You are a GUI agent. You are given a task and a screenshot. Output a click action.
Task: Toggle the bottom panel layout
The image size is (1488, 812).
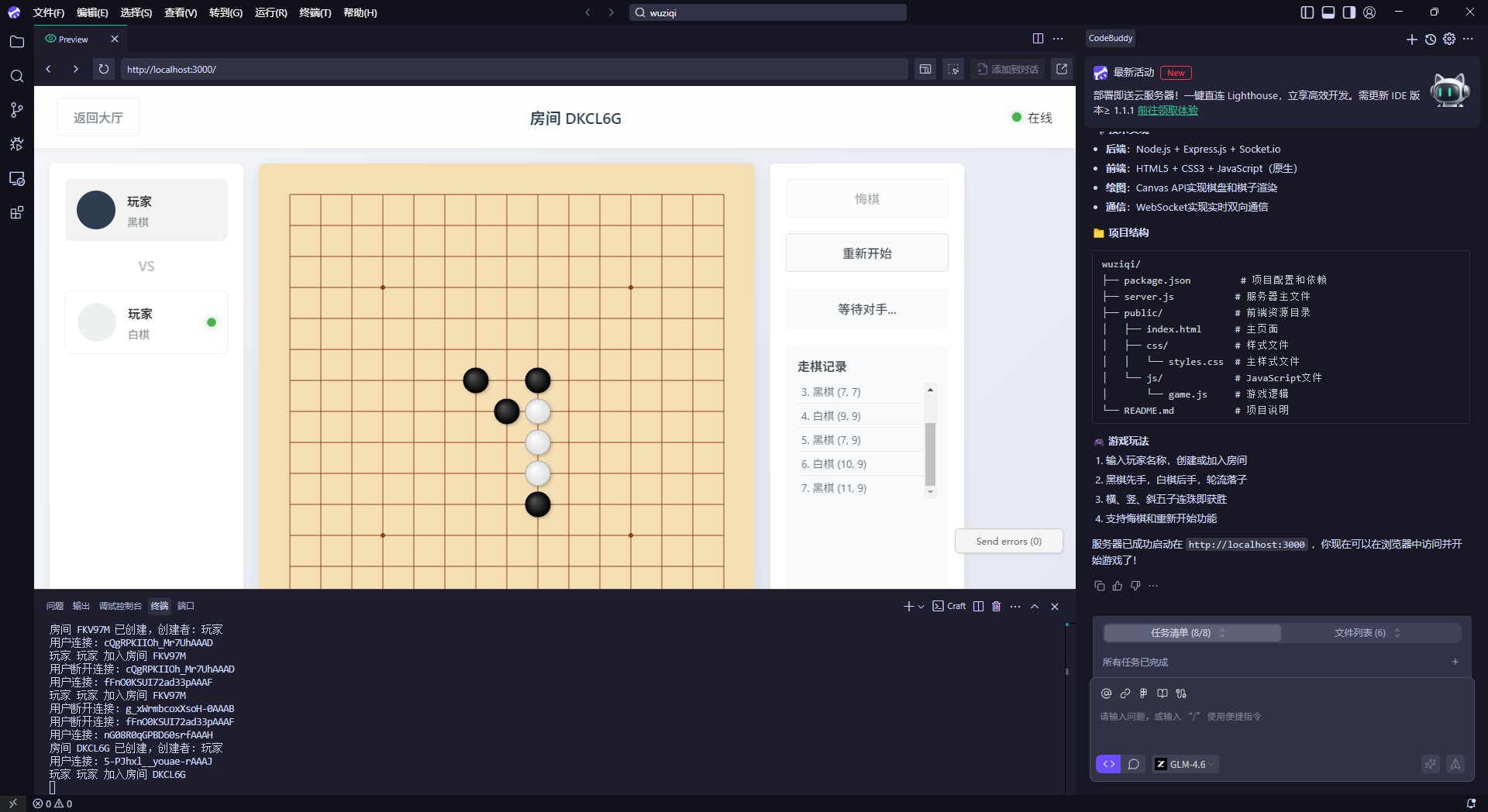[1328, 12]
